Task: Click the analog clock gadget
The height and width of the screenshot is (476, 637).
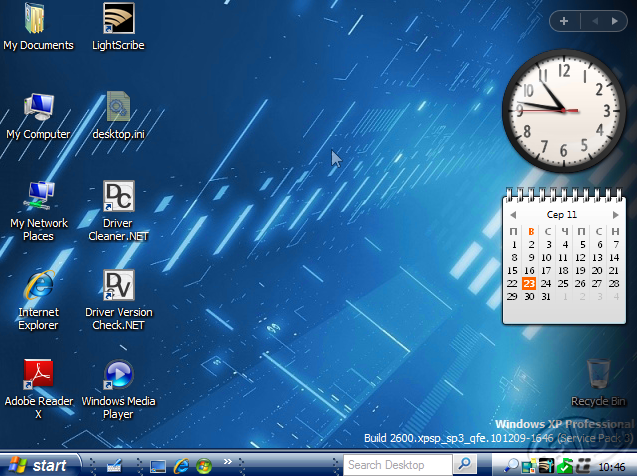Action: point(564,110)
